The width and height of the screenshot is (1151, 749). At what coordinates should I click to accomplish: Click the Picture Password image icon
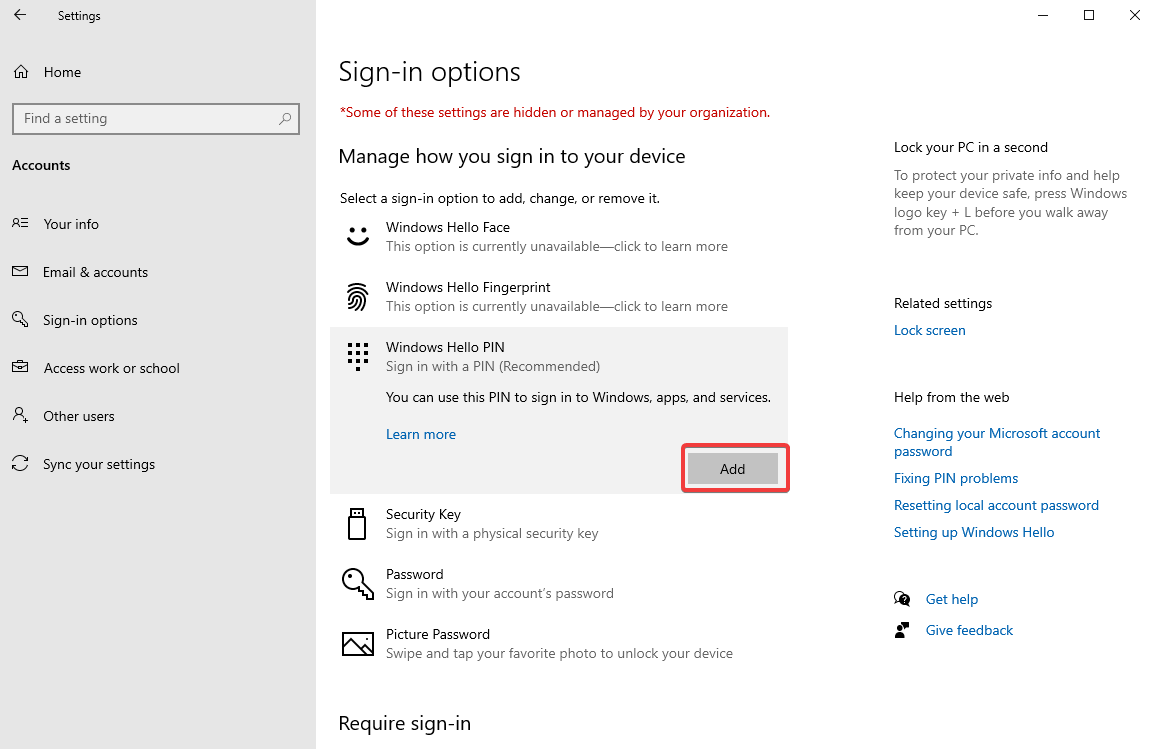(357, 643)
